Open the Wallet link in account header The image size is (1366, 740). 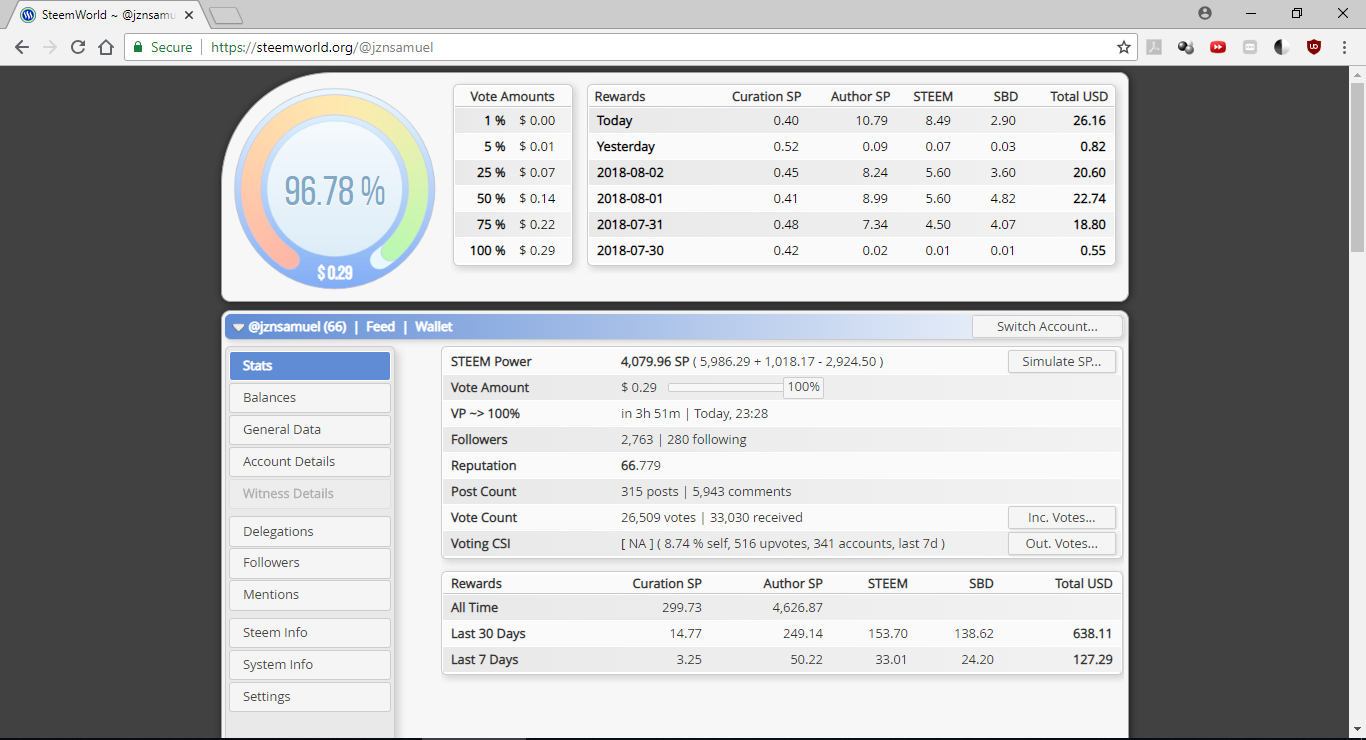(x=434, y=327)
